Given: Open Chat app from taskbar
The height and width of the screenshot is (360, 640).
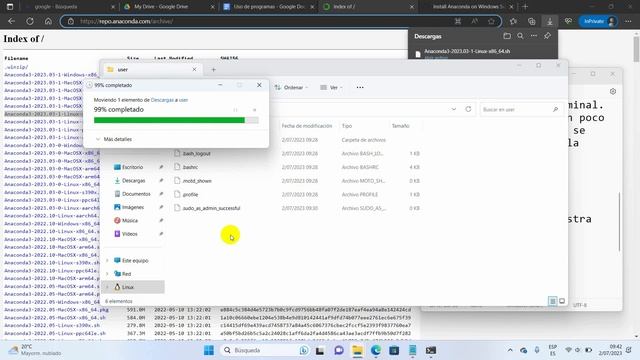Looking at the screenshot, I should [339, 350].
